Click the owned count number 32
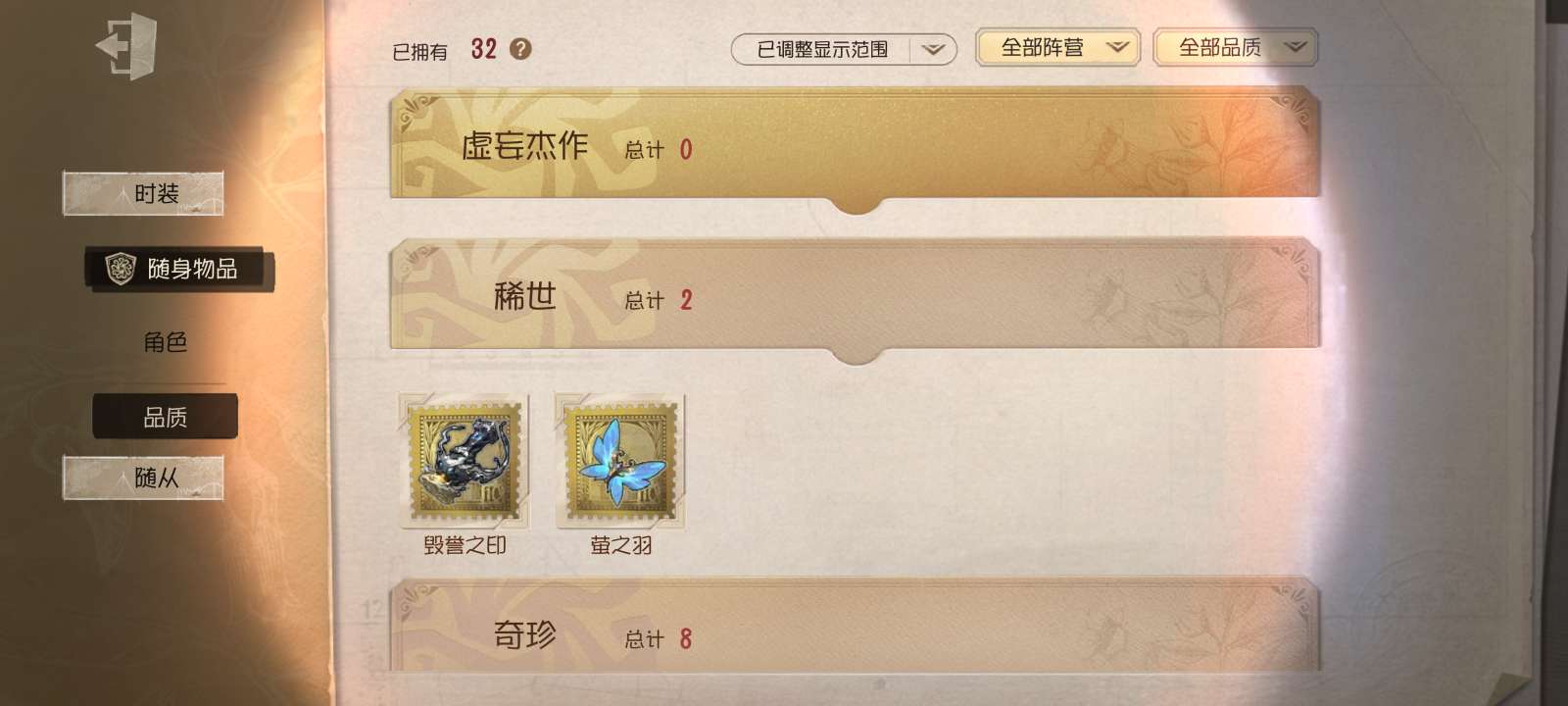 click(x=484, y=49)
